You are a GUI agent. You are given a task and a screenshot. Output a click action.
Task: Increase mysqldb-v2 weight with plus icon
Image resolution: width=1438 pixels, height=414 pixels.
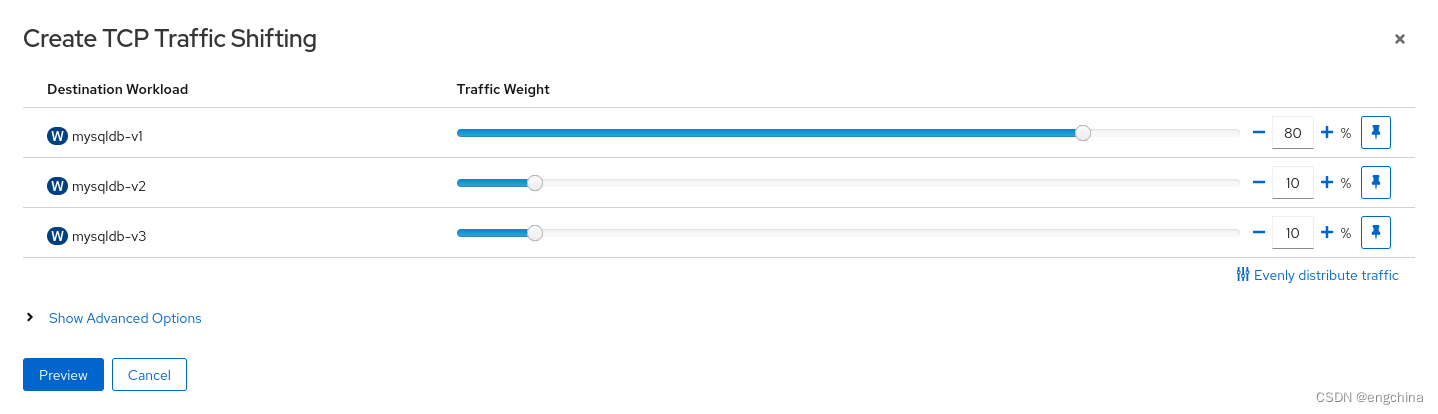pos(1327,182)
